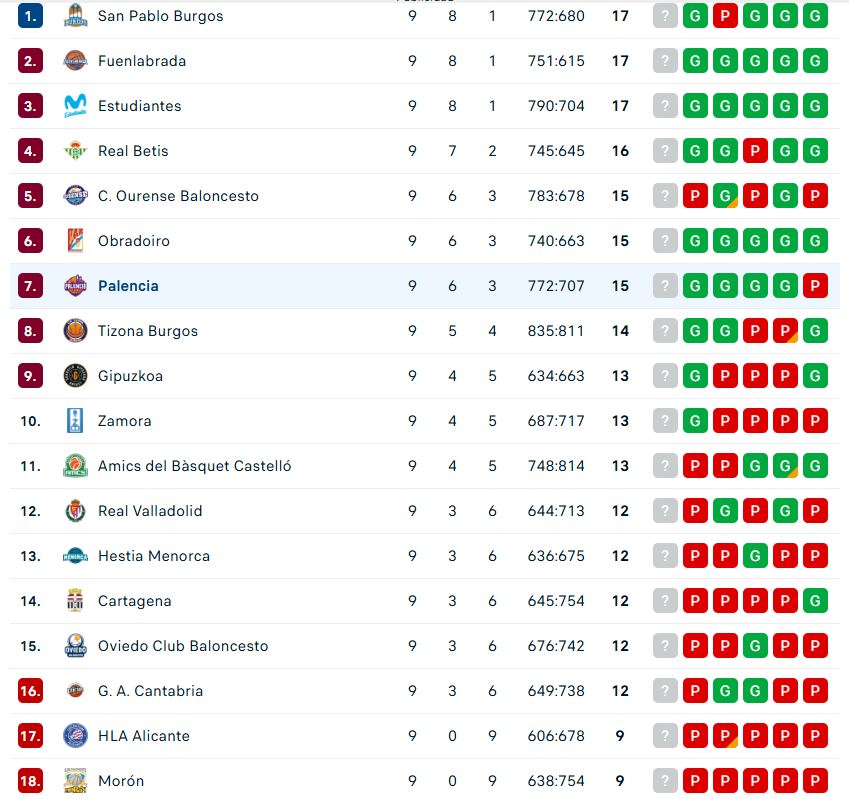Viewport: 849px width, 799px height.
Task: Click Palencia's most recent red P result
Action: click(815, 286)
